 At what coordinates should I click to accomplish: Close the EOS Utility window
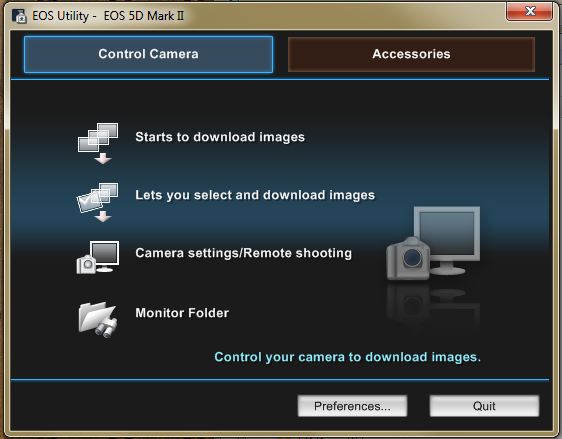pyautogui.click(x=530, y=11)
